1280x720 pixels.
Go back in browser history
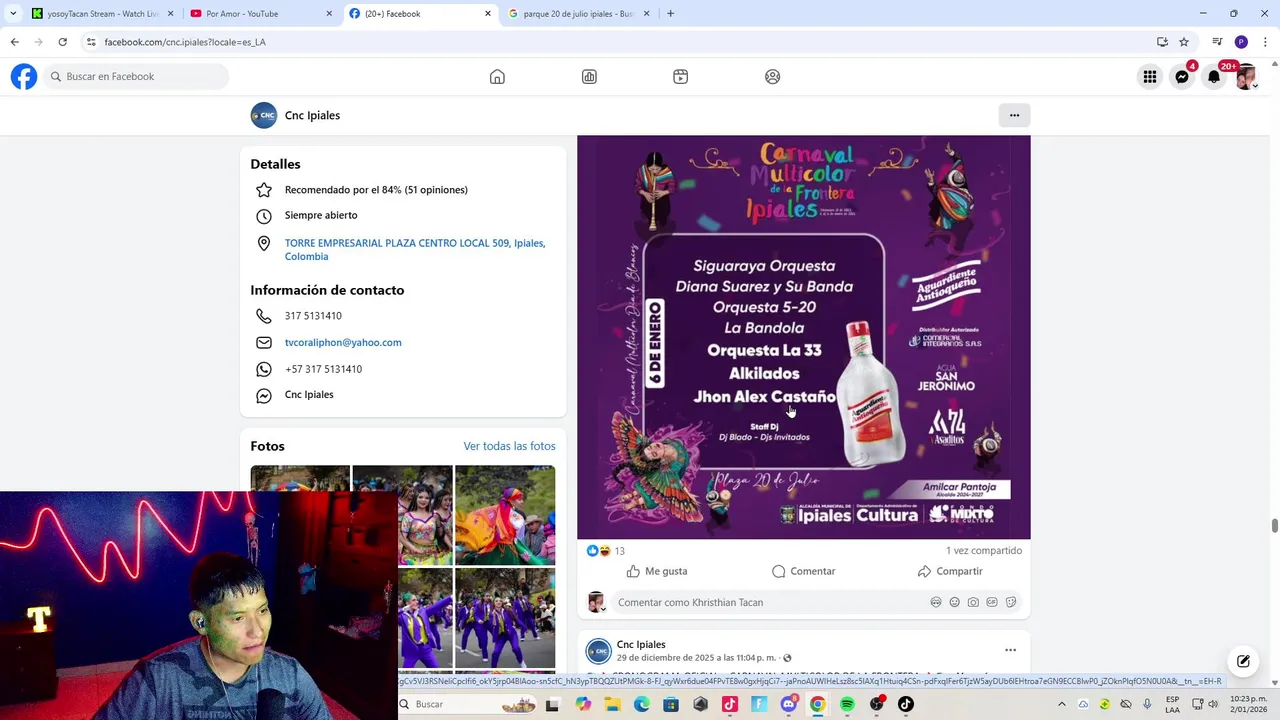(14, 42)
